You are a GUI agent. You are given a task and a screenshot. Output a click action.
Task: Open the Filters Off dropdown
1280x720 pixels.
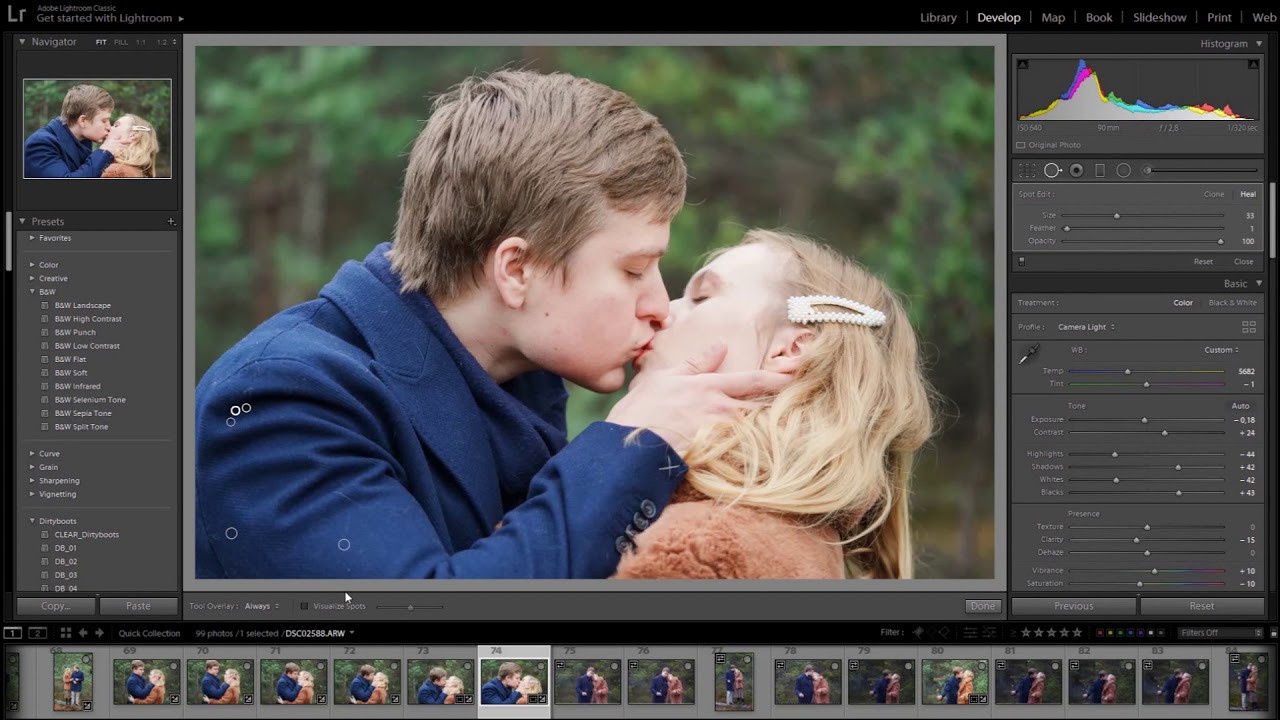click(1220, 633)
